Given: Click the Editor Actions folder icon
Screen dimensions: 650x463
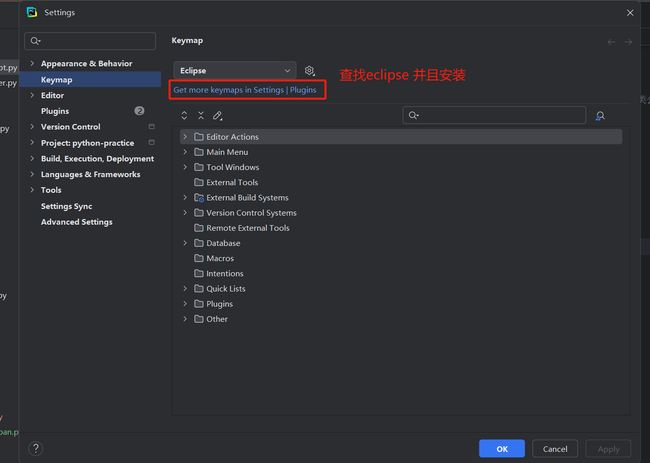Looking at the screenshot, I should [x=199, y=136].
